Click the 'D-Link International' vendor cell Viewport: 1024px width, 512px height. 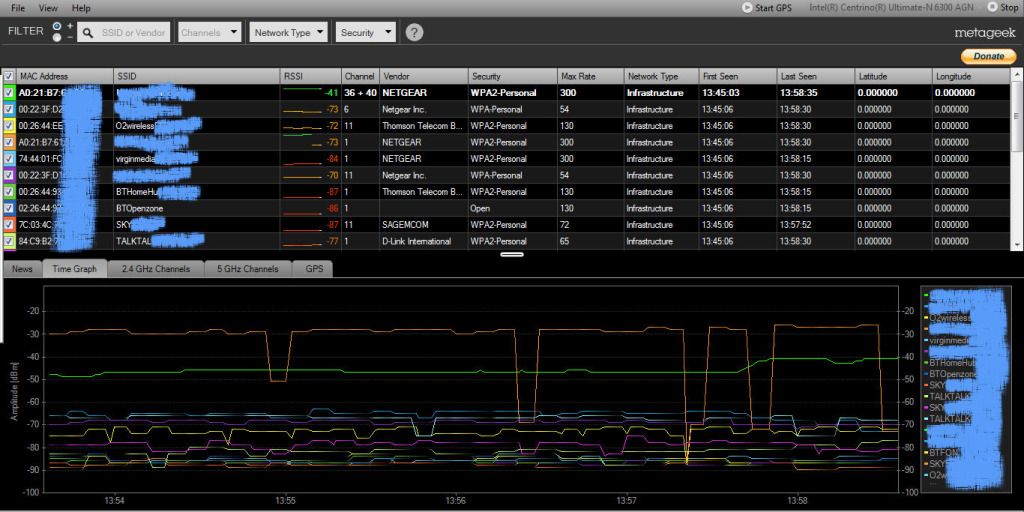click(x=416, y=241)
